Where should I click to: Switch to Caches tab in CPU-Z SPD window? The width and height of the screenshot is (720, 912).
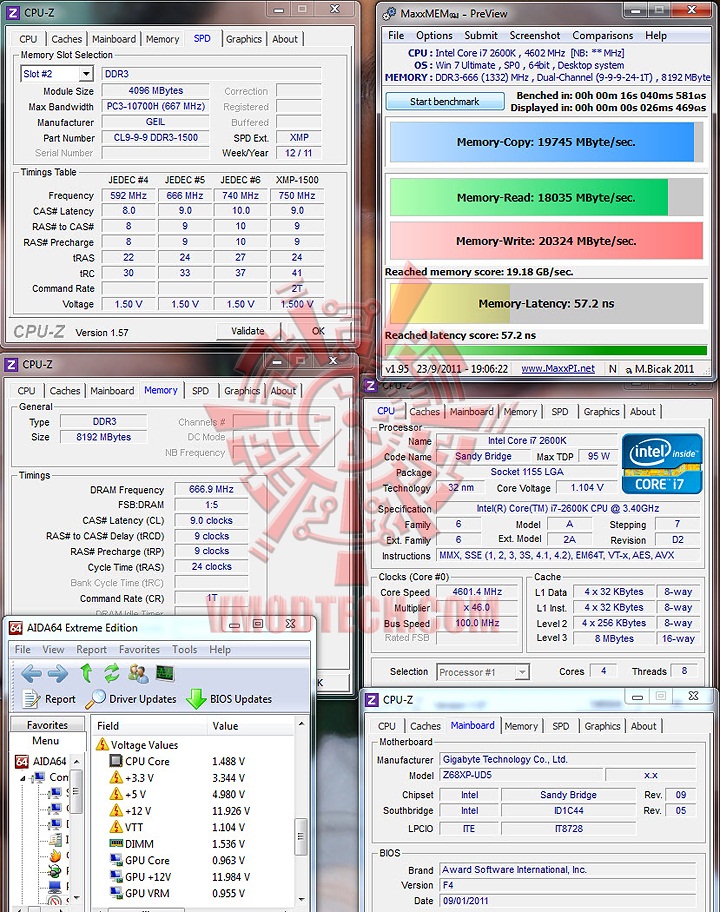coord(67,39)
